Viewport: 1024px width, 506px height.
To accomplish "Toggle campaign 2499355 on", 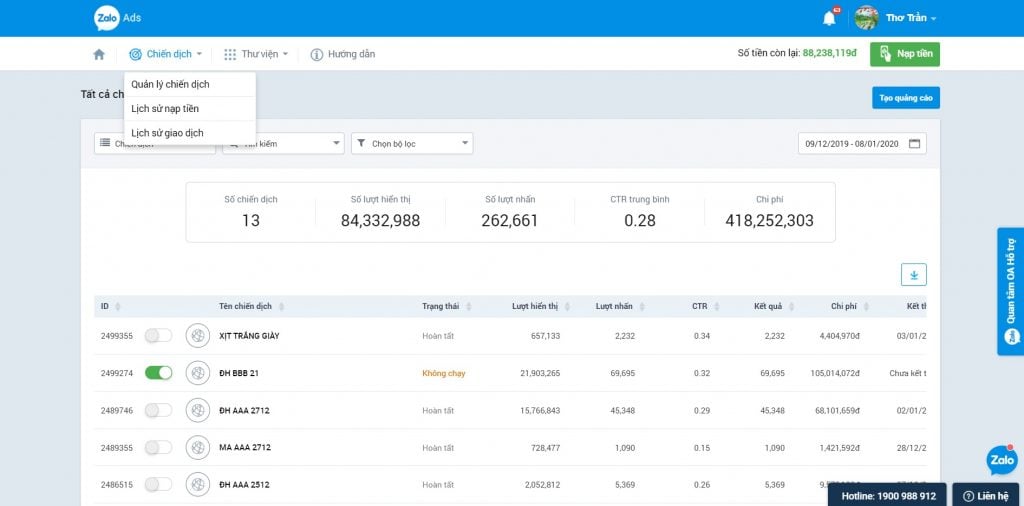I will pyautogui.click(x=158, y=336).
